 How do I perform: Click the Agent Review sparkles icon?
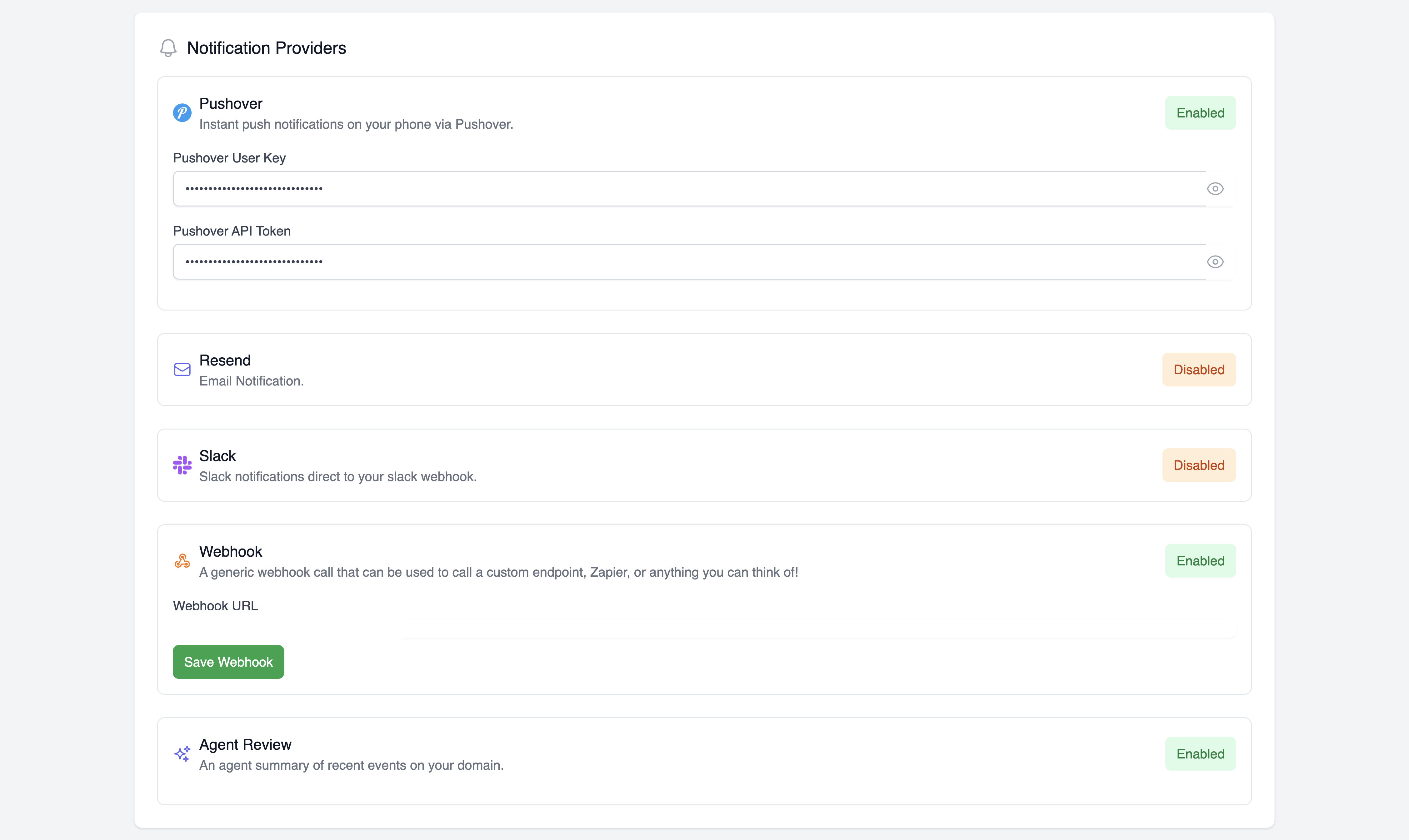point(182,753)
